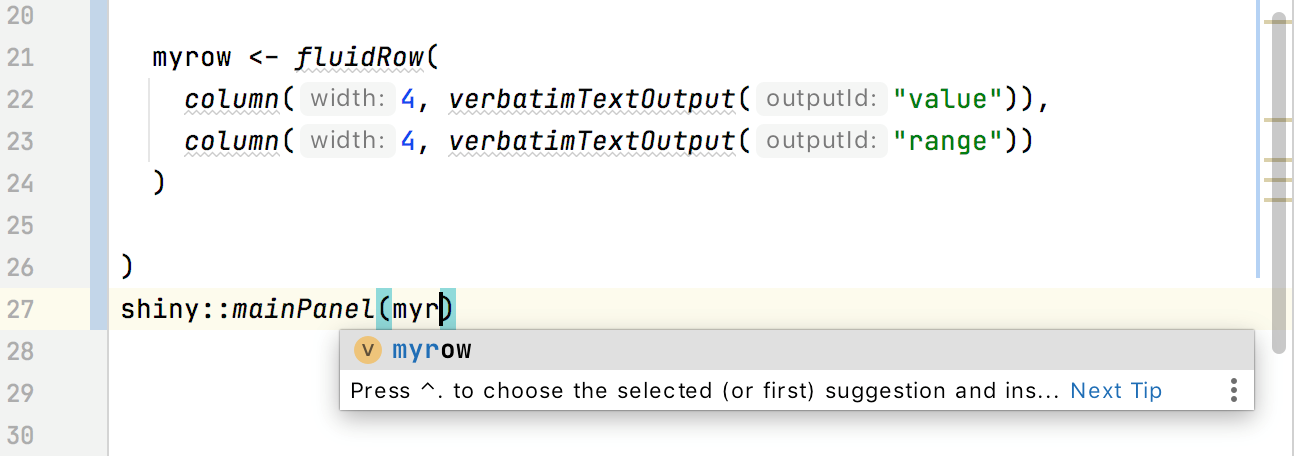Click line number 21 in the gutter
The height and width of the screenshot is (456, 1294).
pos(20,57)
